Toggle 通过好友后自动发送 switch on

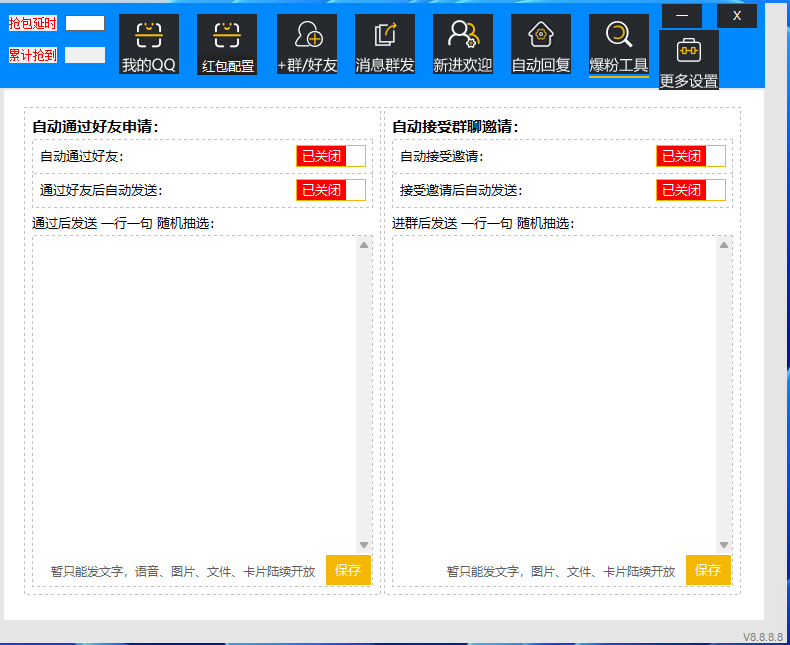(x=331, y=190)
